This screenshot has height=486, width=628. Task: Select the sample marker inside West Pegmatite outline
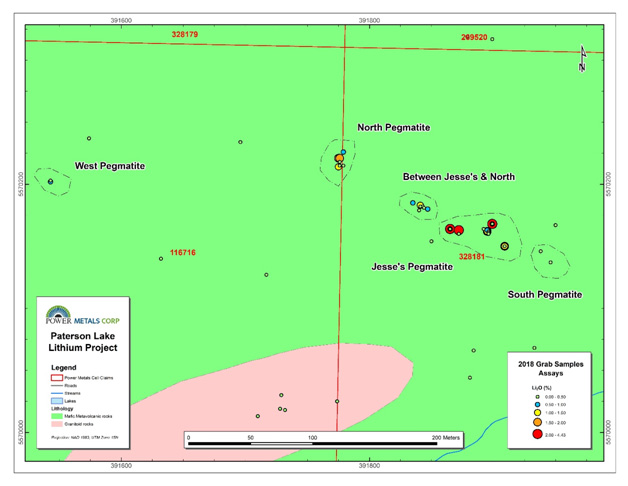50,181
